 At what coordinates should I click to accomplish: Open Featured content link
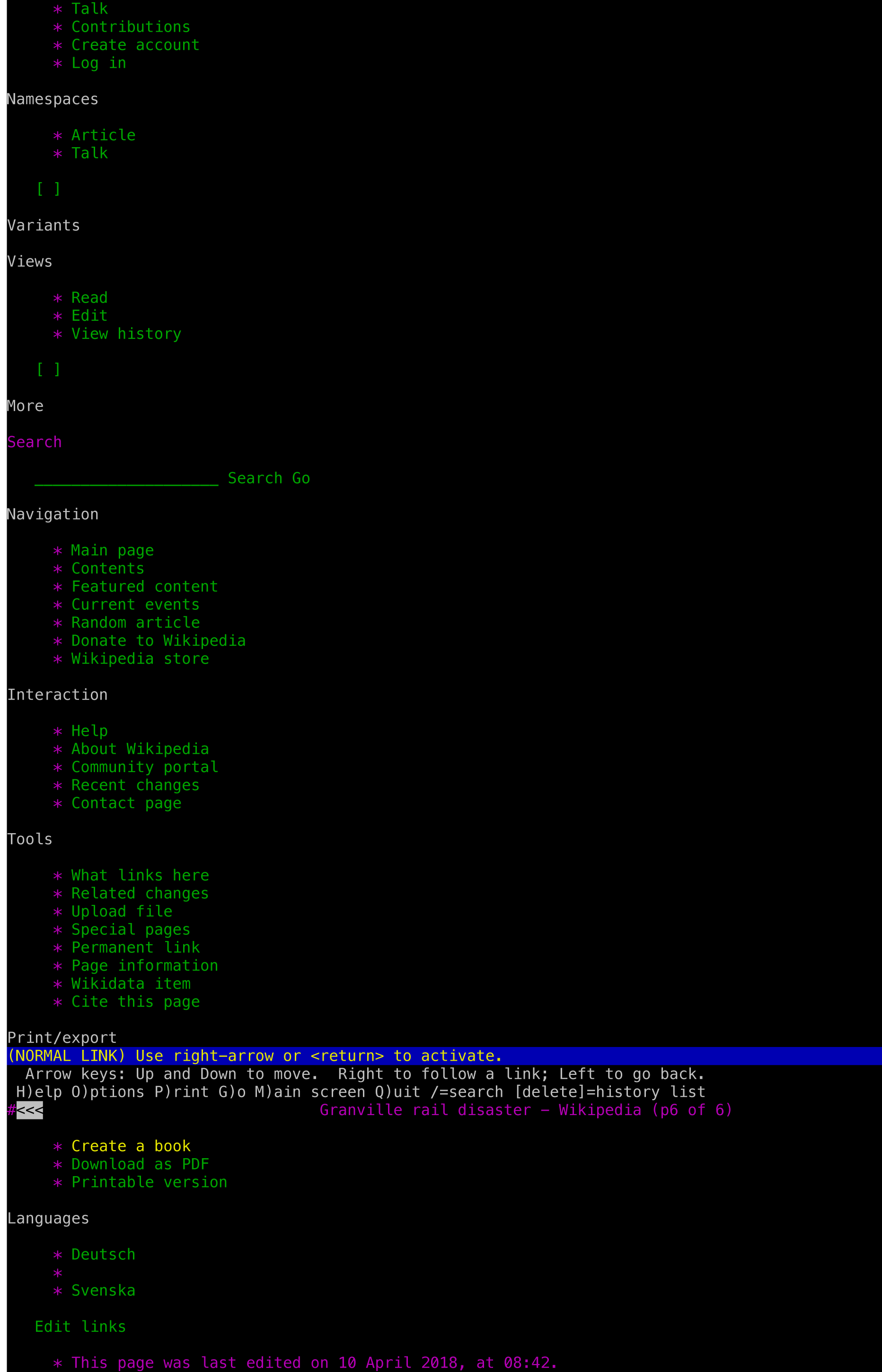[x=144, y=586]
